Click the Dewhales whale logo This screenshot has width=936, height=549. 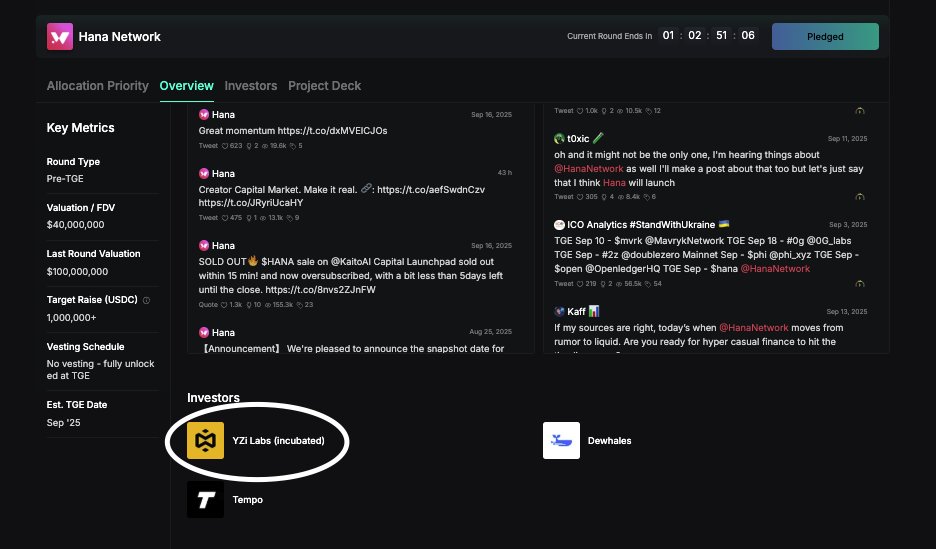click(x=561, y=440)
